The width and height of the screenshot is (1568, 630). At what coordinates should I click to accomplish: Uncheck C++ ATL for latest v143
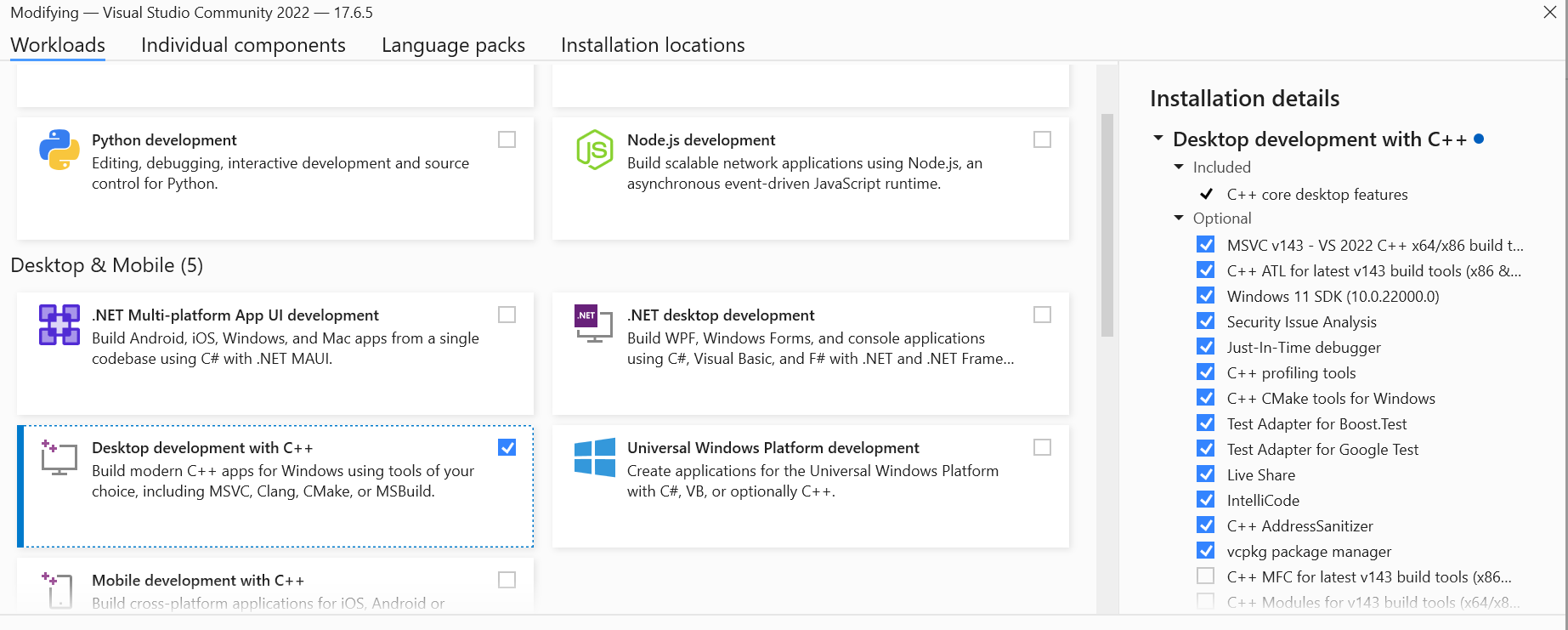pos(1205,270)
